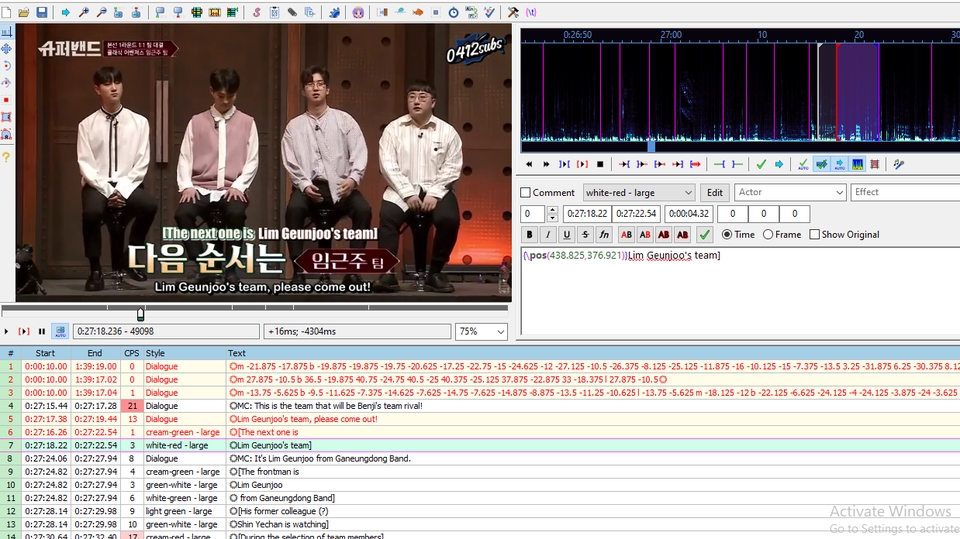Image resolution: width=960 pixels, height=539 pixels.
Task: Zoom video out with magnifier minus
Action: pyautogui.click(x=102, y=12)
